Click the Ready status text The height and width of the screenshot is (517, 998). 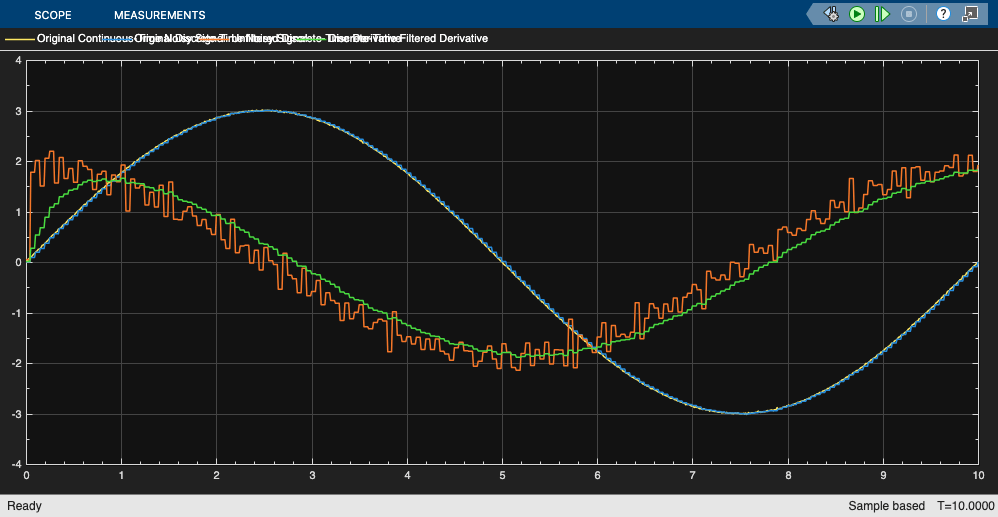[x=25, y=506]
